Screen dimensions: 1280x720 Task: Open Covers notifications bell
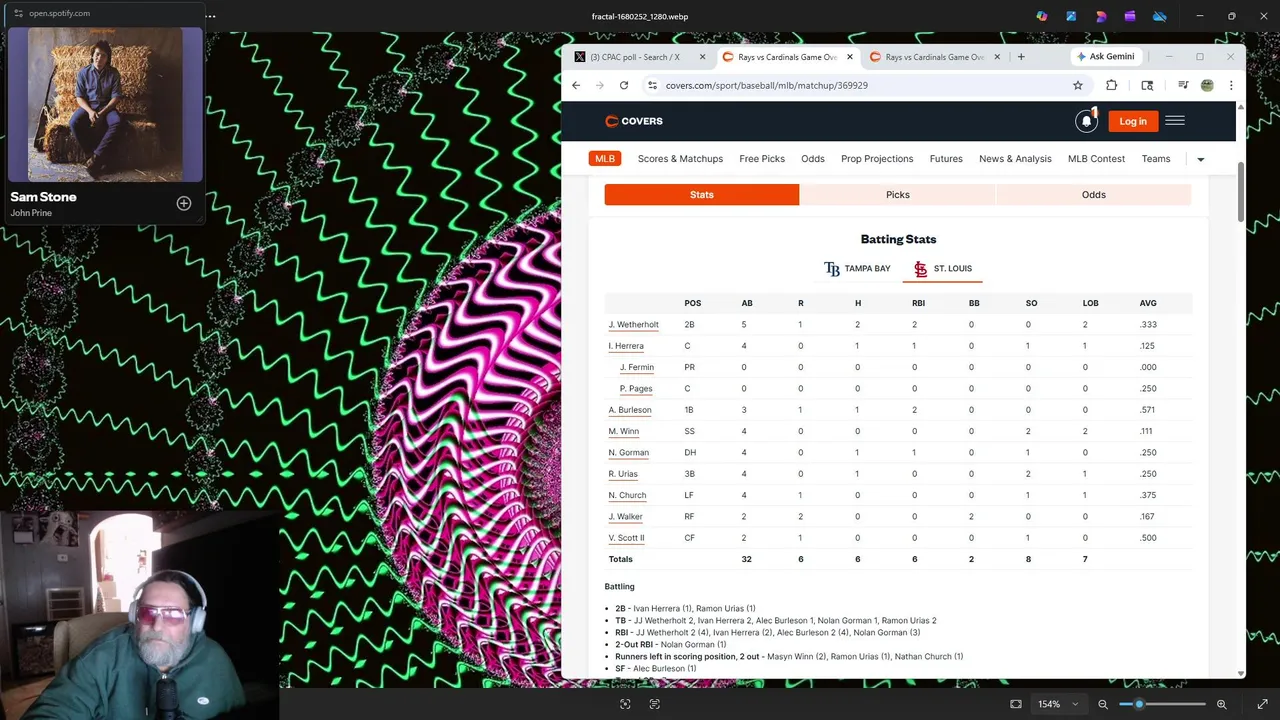tap(1086, 121)
